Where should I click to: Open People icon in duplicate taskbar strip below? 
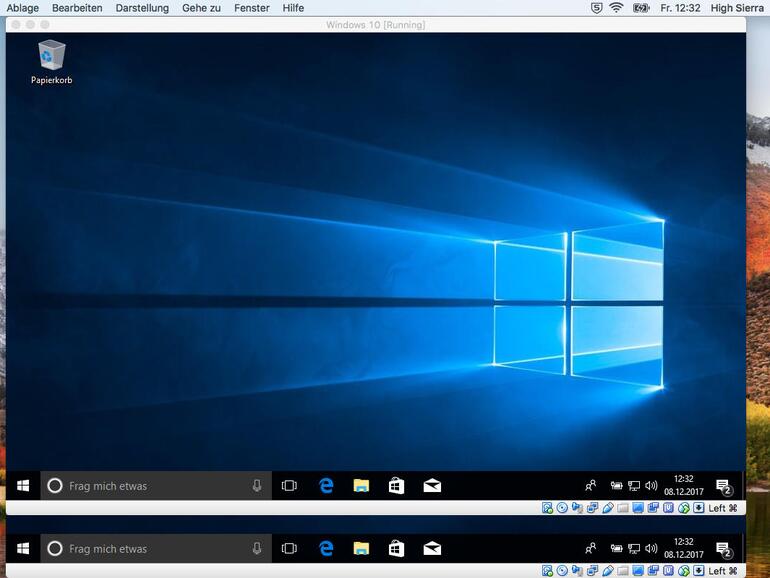590,549
